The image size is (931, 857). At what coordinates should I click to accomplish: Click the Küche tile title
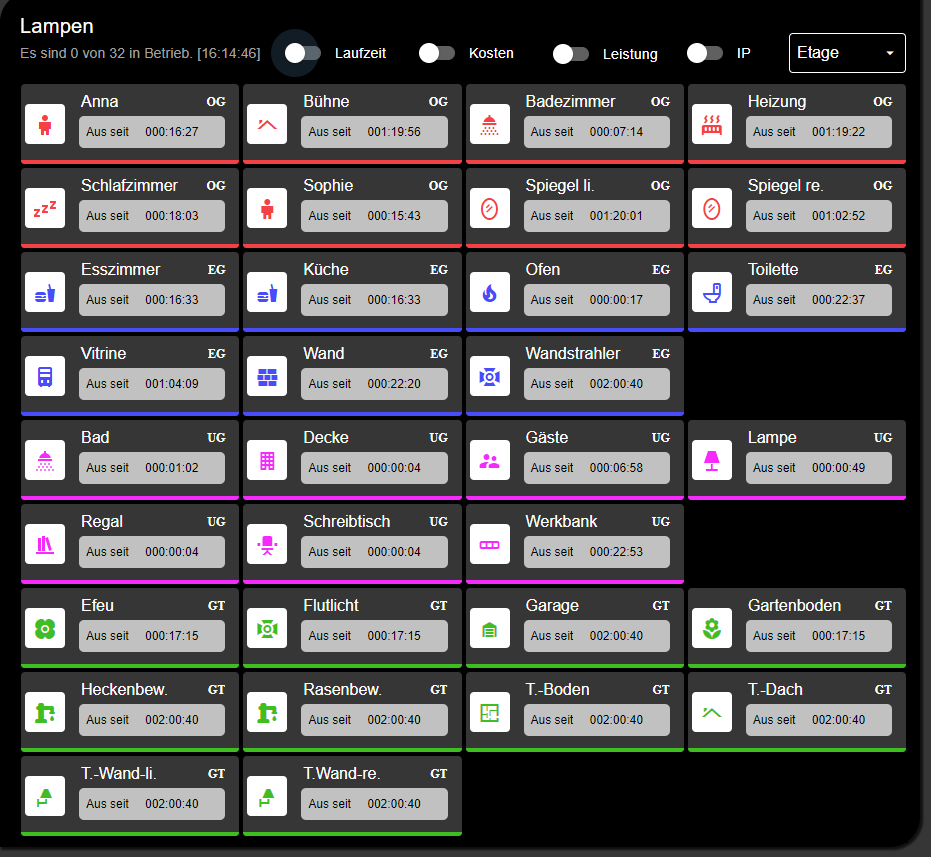click(326, 270)
